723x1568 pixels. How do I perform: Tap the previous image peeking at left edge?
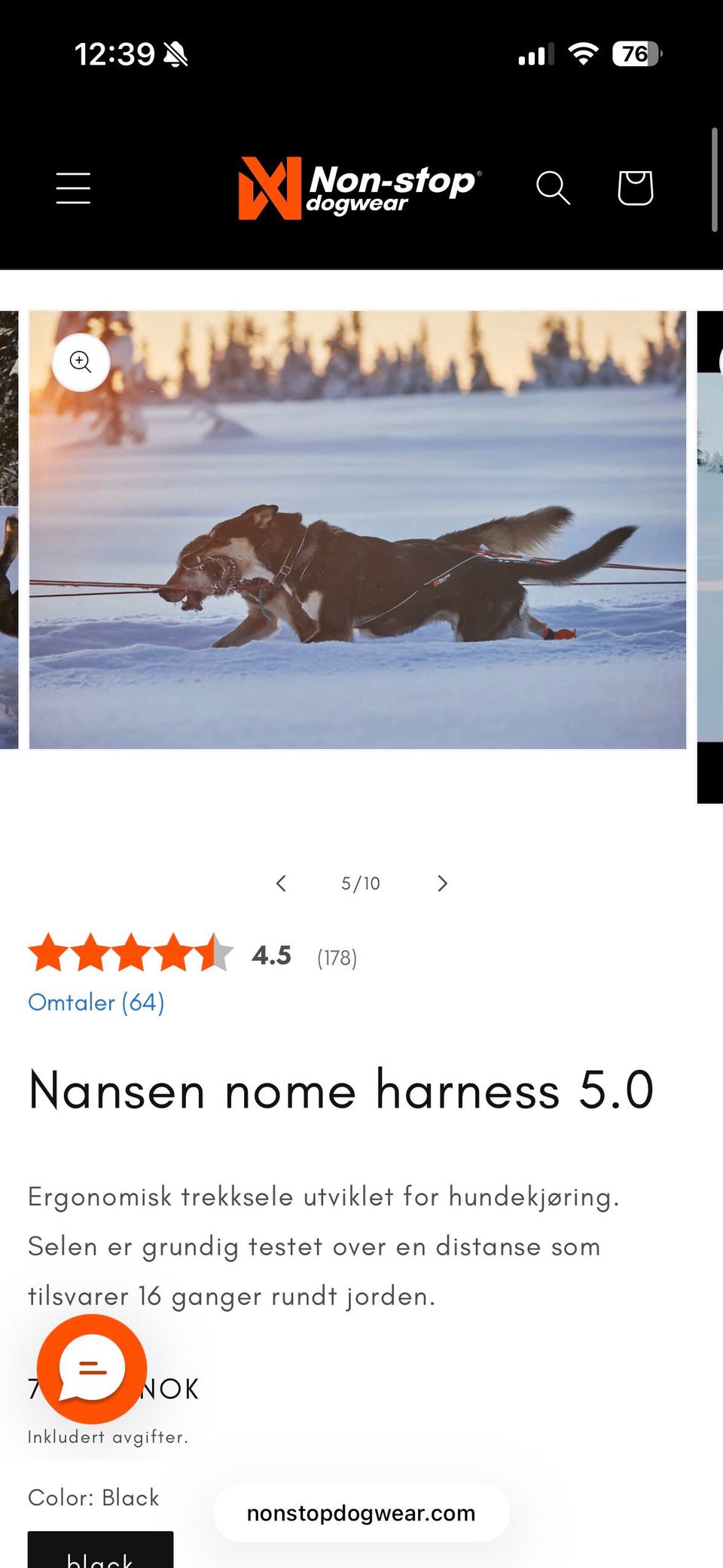click(9, 530)
